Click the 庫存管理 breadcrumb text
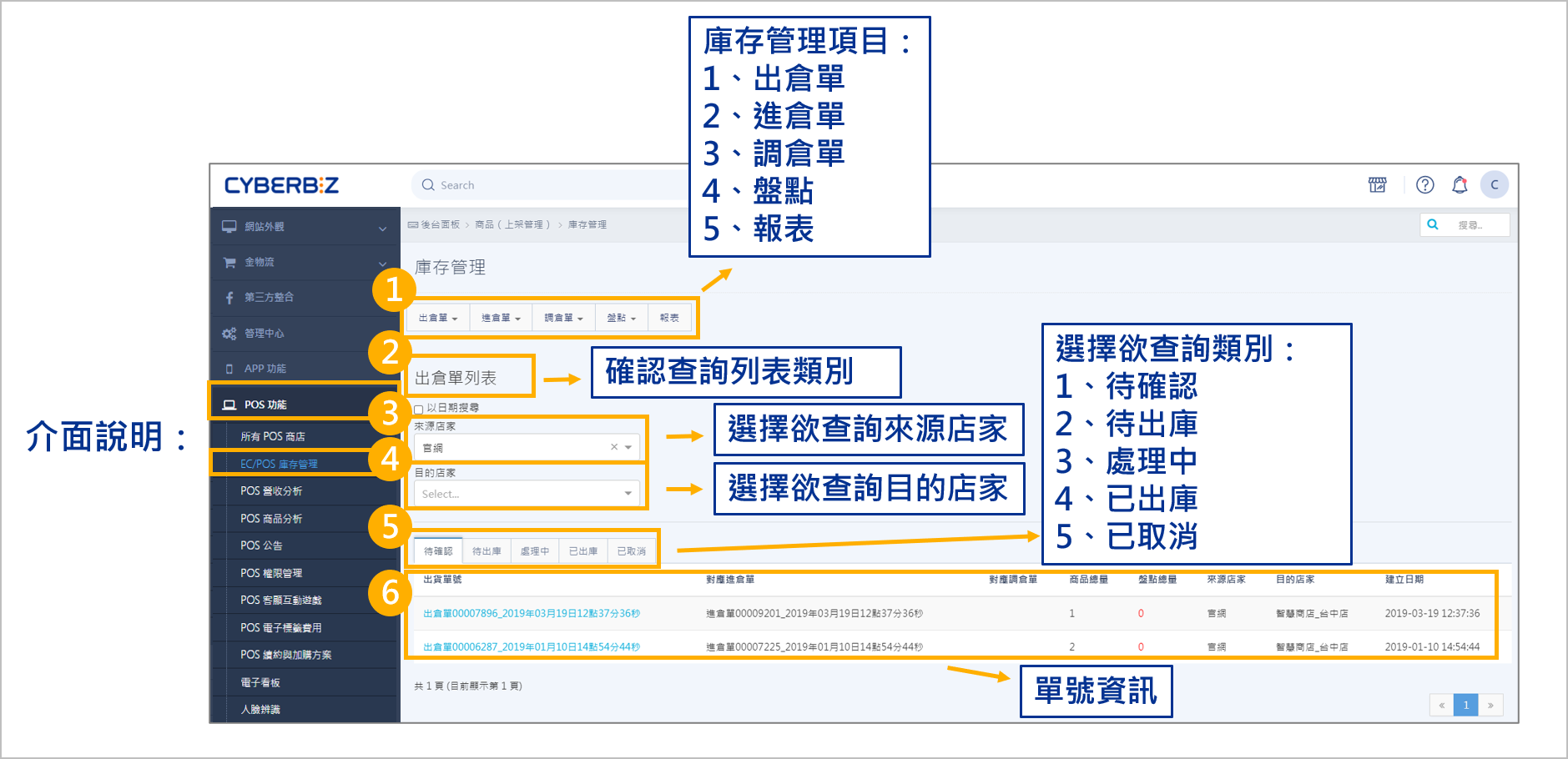 coord(587,225)
